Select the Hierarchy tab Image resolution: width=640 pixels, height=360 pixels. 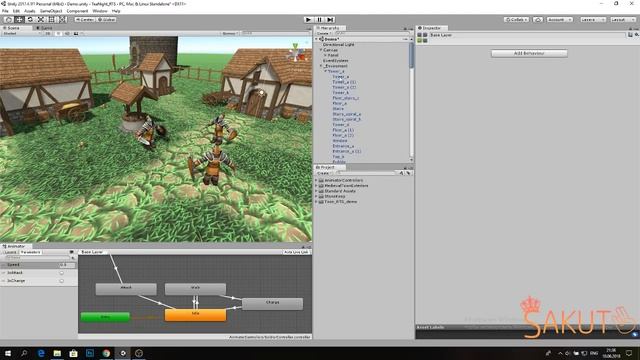point(330,28)
